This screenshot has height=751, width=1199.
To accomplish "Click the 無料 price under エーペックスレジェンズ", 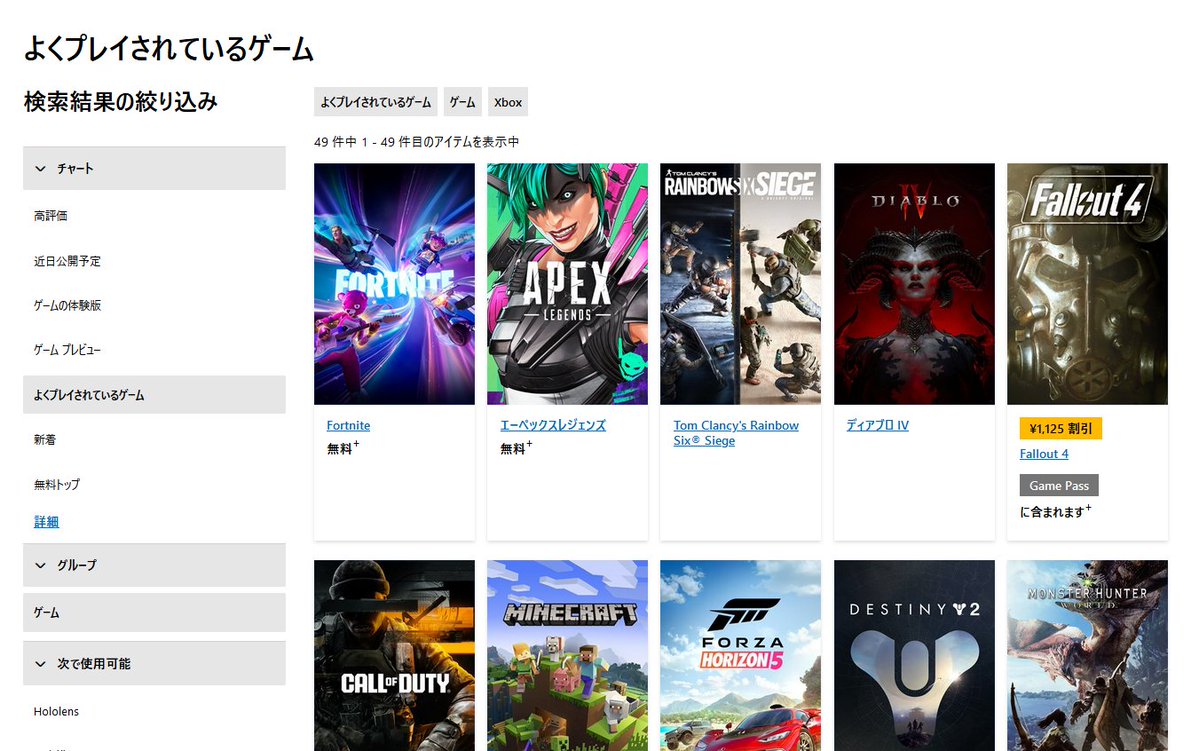I will (x=515, y=448).
